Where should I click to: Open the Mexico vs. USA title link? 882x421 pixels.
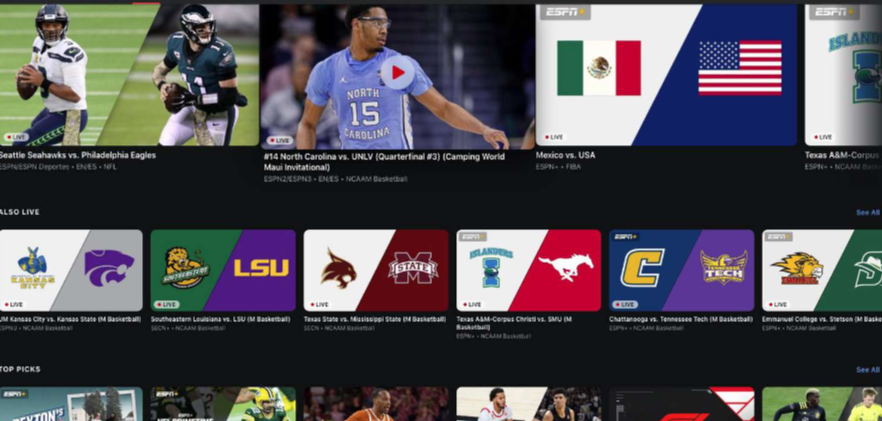(x=565, y=156)
